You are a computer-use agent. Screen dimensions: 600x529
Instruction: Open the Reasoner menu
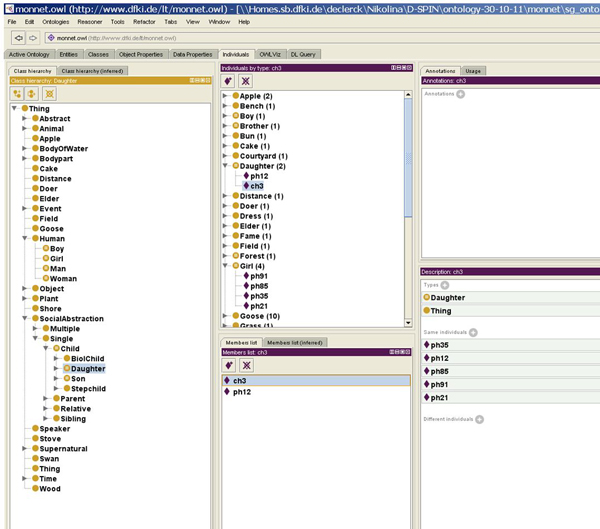pos(90,21)
